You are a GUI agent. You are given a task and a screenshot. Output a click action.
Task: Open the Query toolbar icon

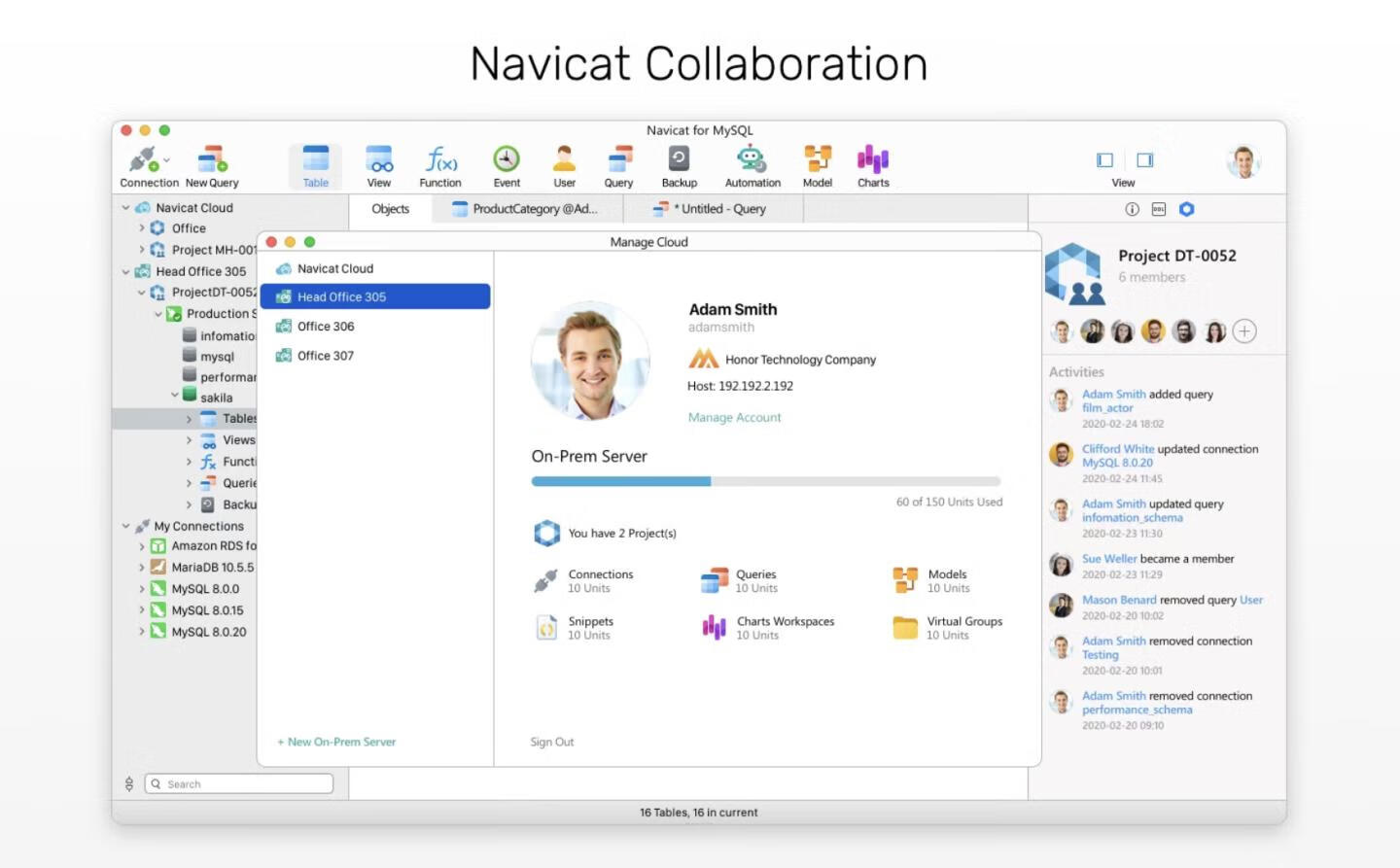[x=619, y=158]
